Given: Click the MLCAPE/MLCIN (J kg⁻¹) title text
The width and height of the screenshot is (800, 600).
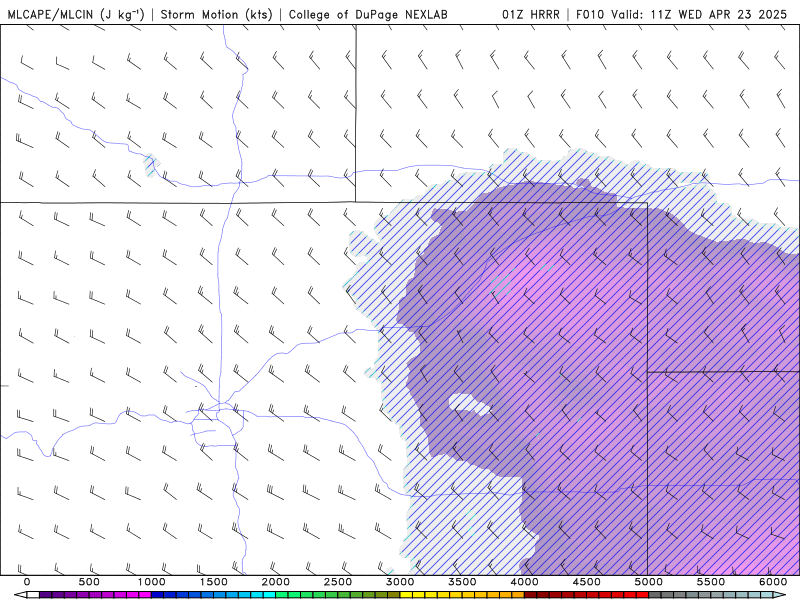Looking at the screenshot, I should (x=76, y=14).
